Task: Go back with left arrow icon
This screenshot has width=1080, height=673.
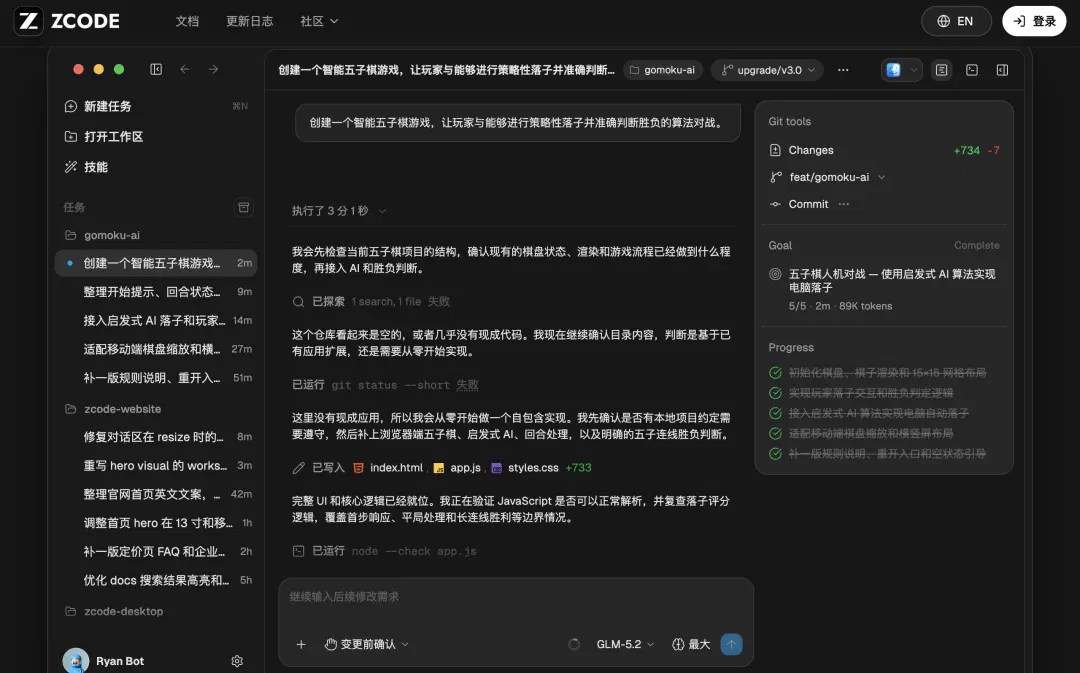Action: pos(185,69)
